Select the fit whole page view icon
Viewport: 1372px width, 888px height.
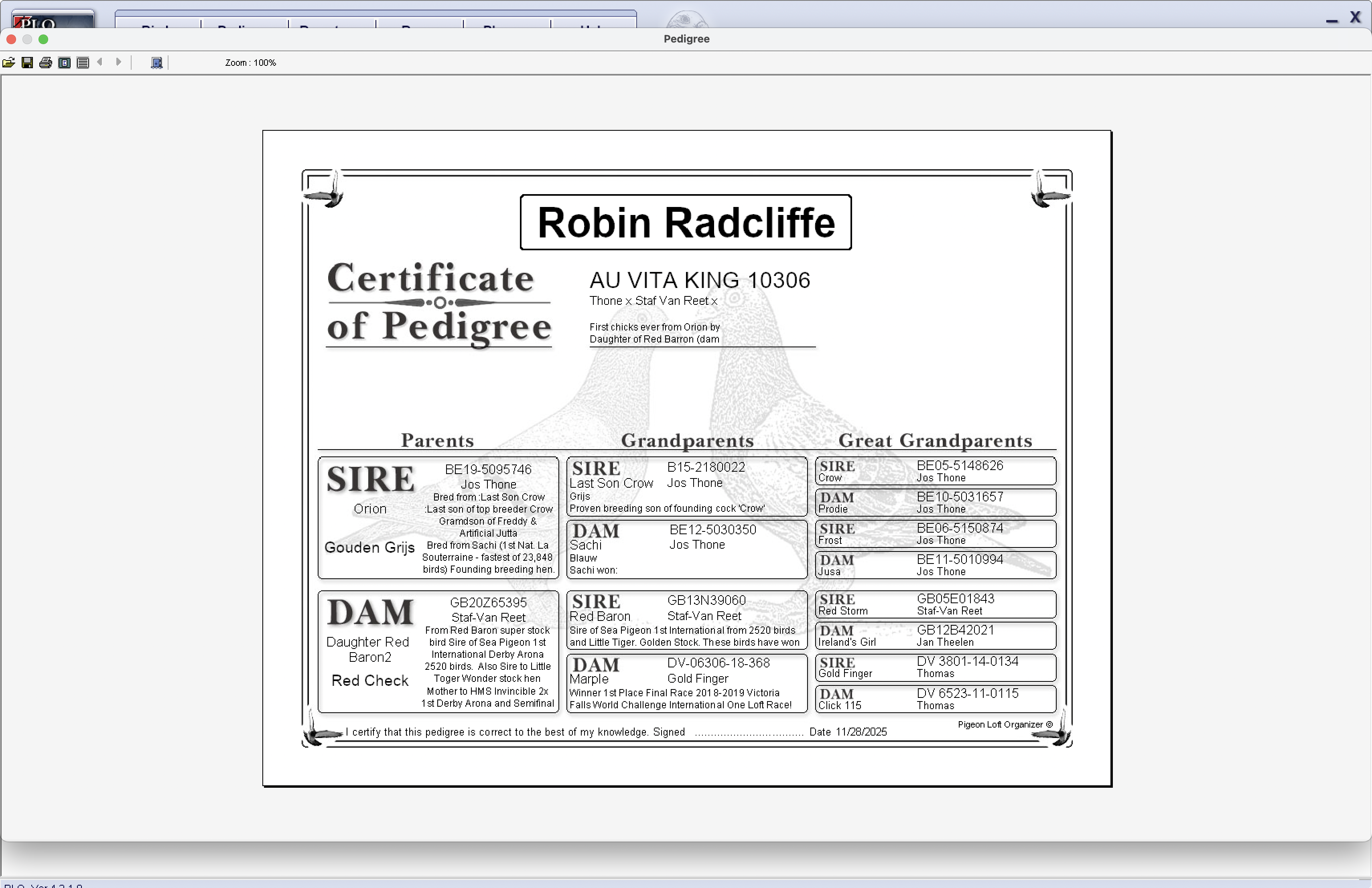(x=65, y=63)
